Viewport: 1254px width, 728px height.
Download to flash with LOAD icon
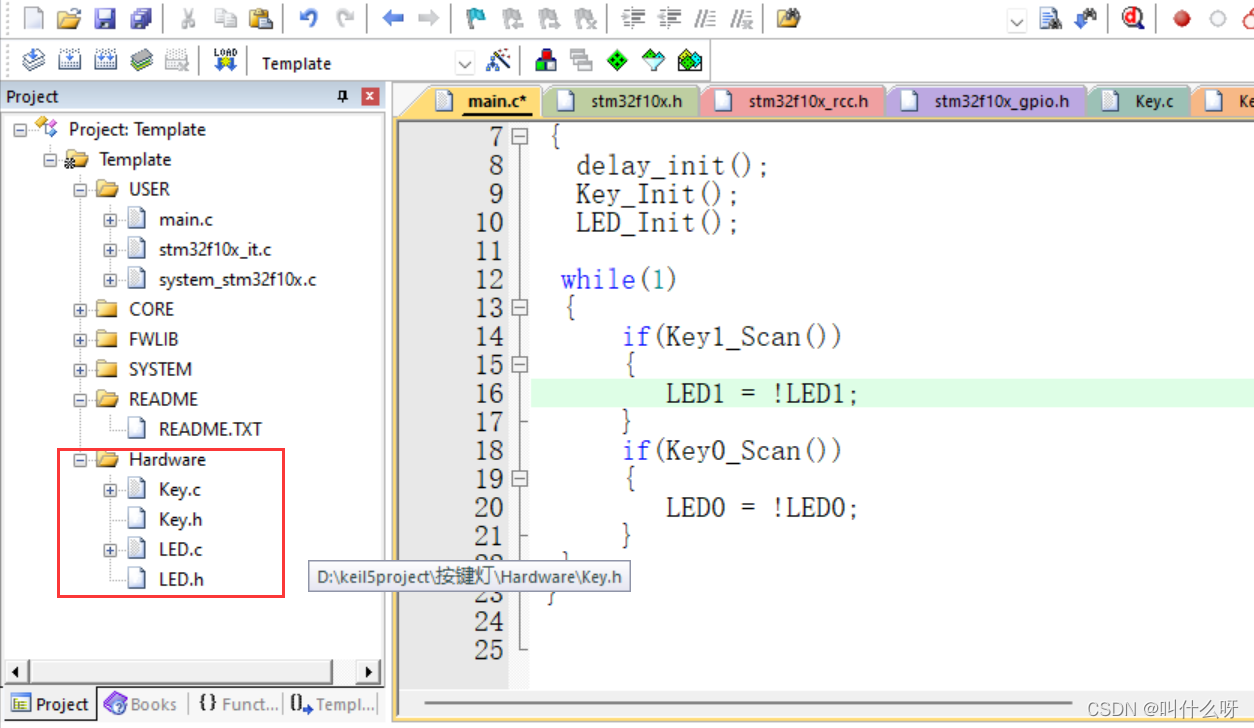[x=225, y=60]
